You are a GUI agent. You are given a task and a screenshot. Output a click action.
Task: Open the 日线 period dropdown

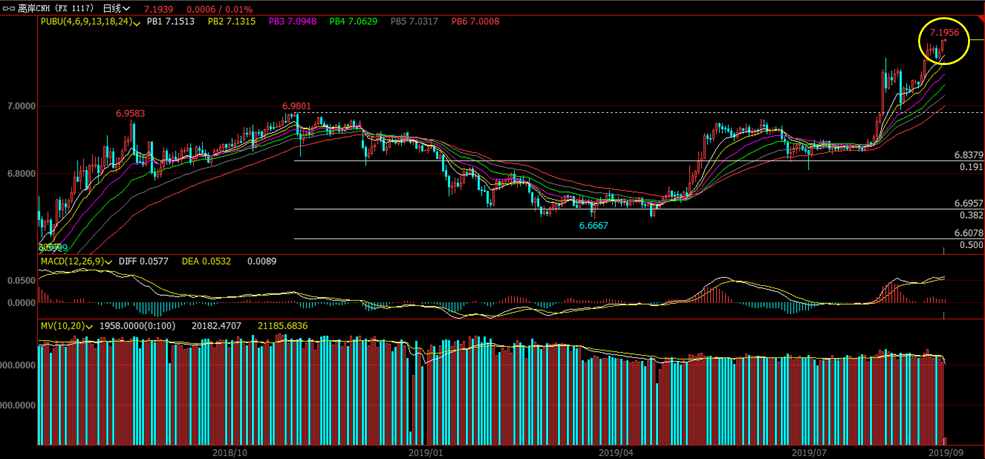(x=121, y=7)
